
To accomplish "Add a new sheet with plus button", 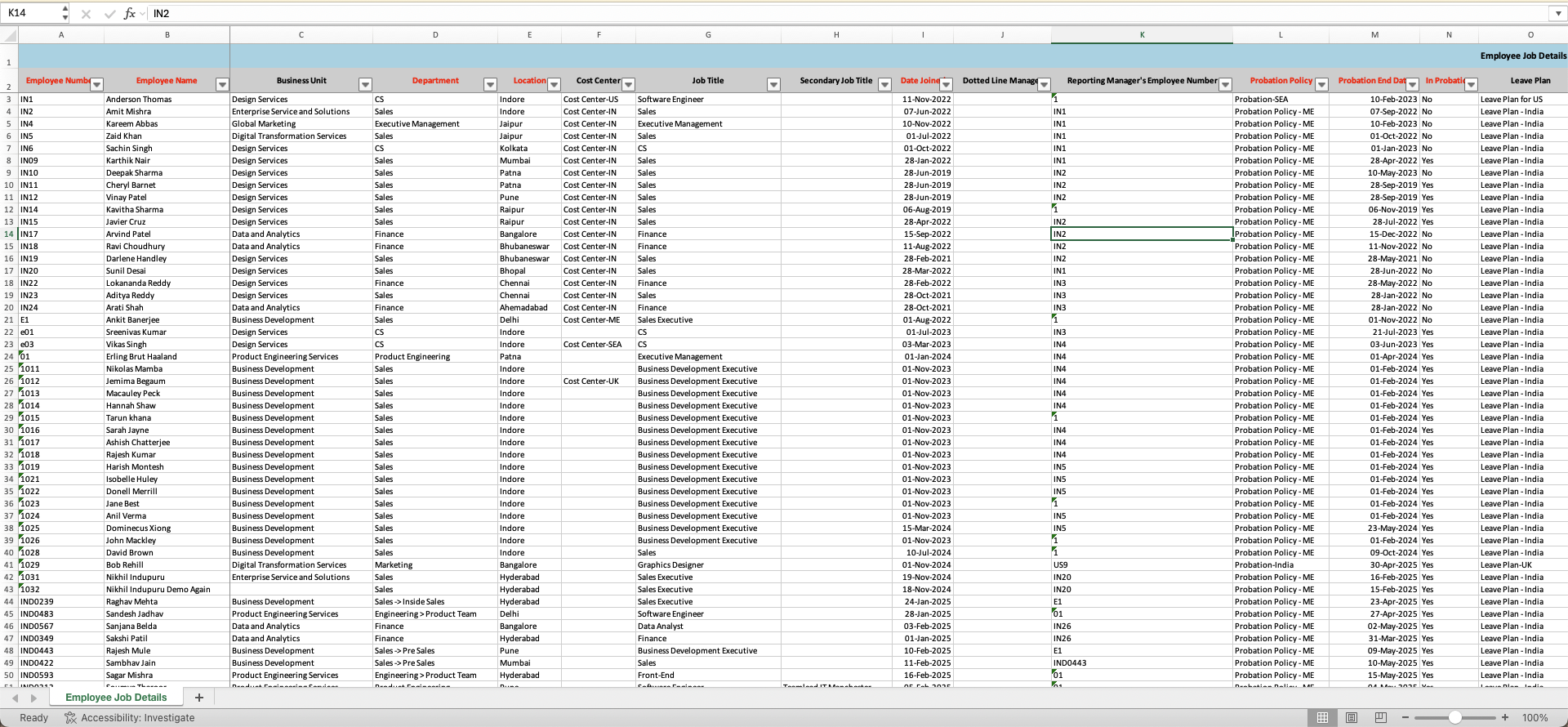I will click(x=198, y=698).
